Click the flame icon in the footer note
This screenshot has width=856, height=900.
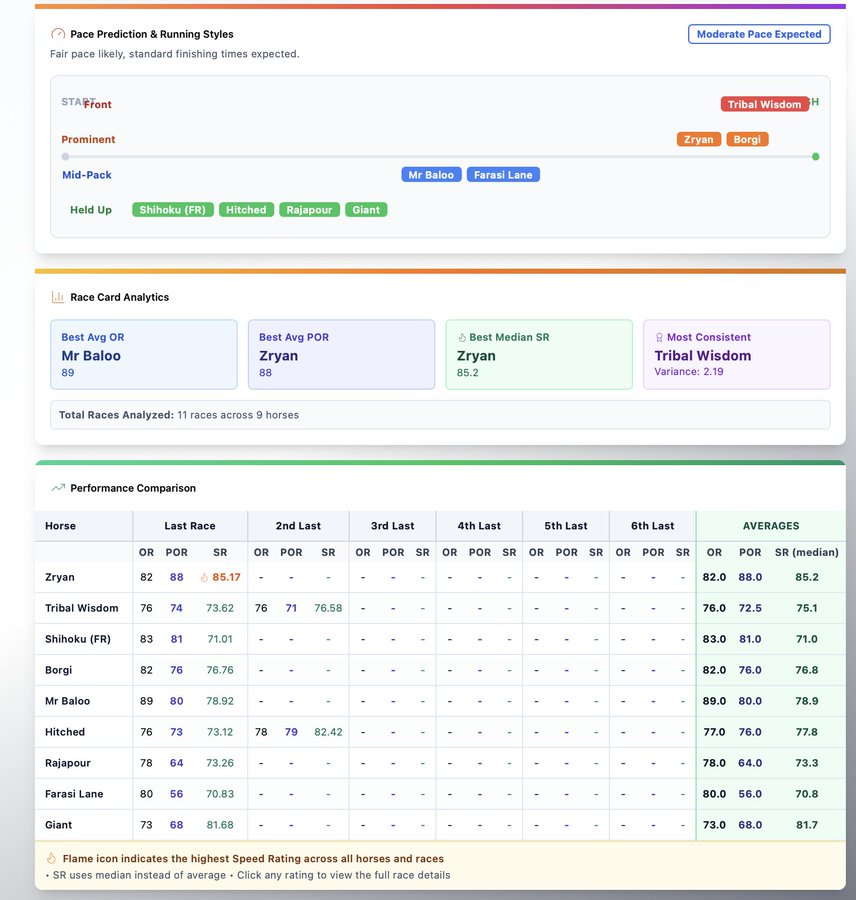point(51,859)
